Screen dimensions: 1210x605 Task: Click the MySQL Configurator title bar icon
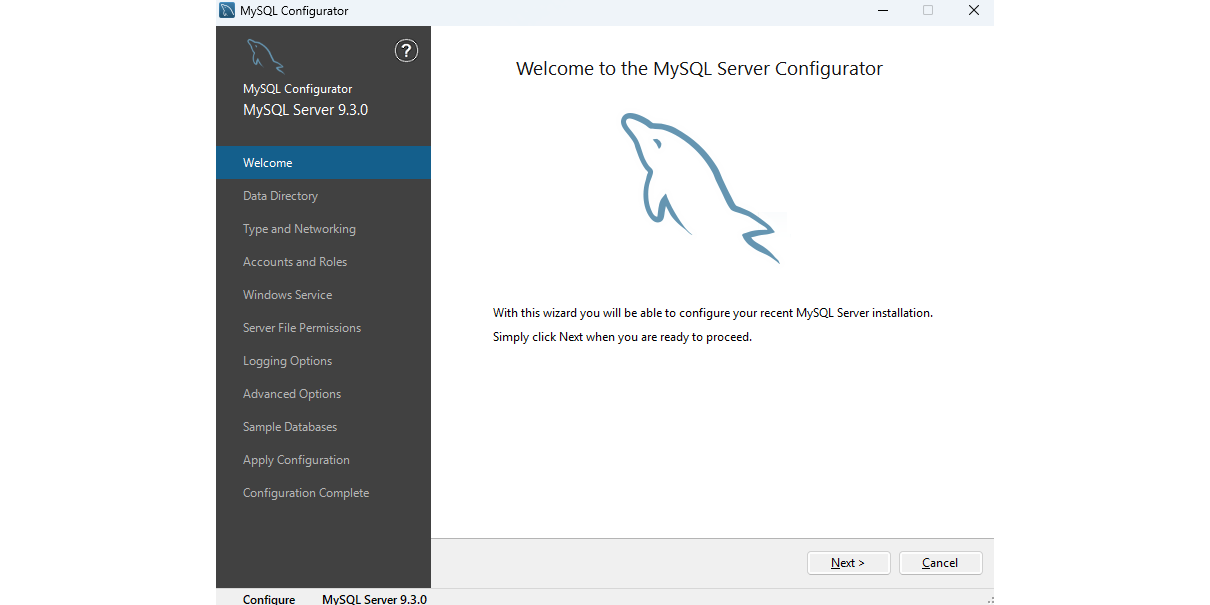[x=227, y=10]
